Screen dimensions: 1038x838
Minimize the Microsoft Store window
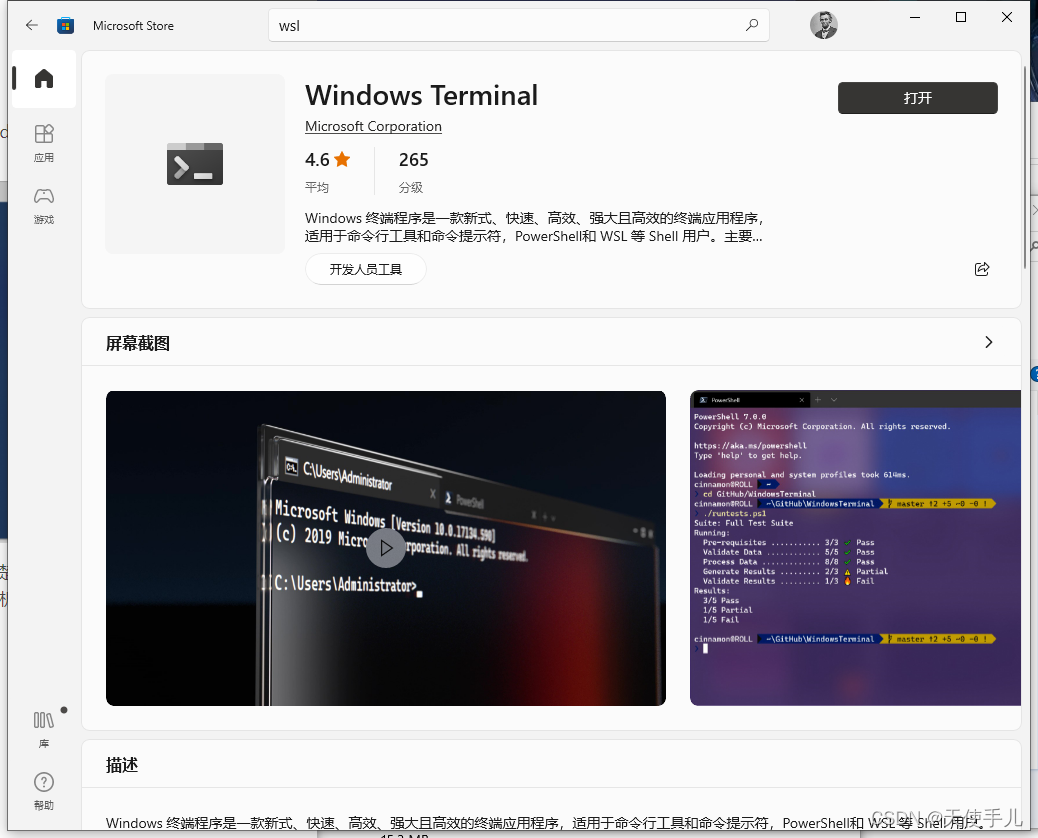point(915,18)
